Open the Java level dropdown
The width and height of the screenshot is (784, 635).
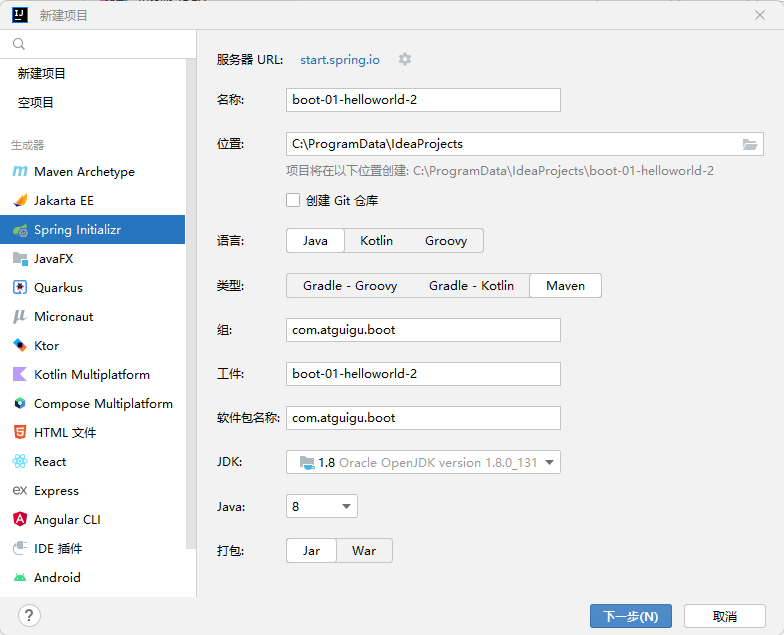(322, 506)
